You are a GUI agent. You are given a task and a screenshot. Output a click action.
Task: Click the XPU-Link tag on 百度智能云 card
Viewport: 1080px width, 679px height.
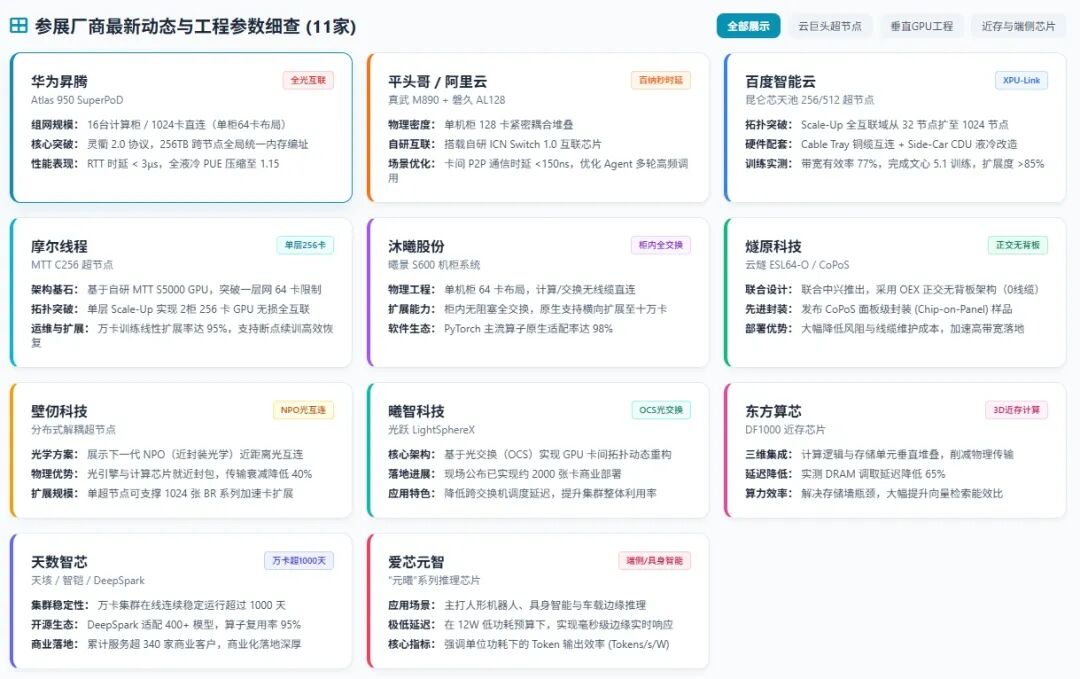click(x=1021, y=80)
